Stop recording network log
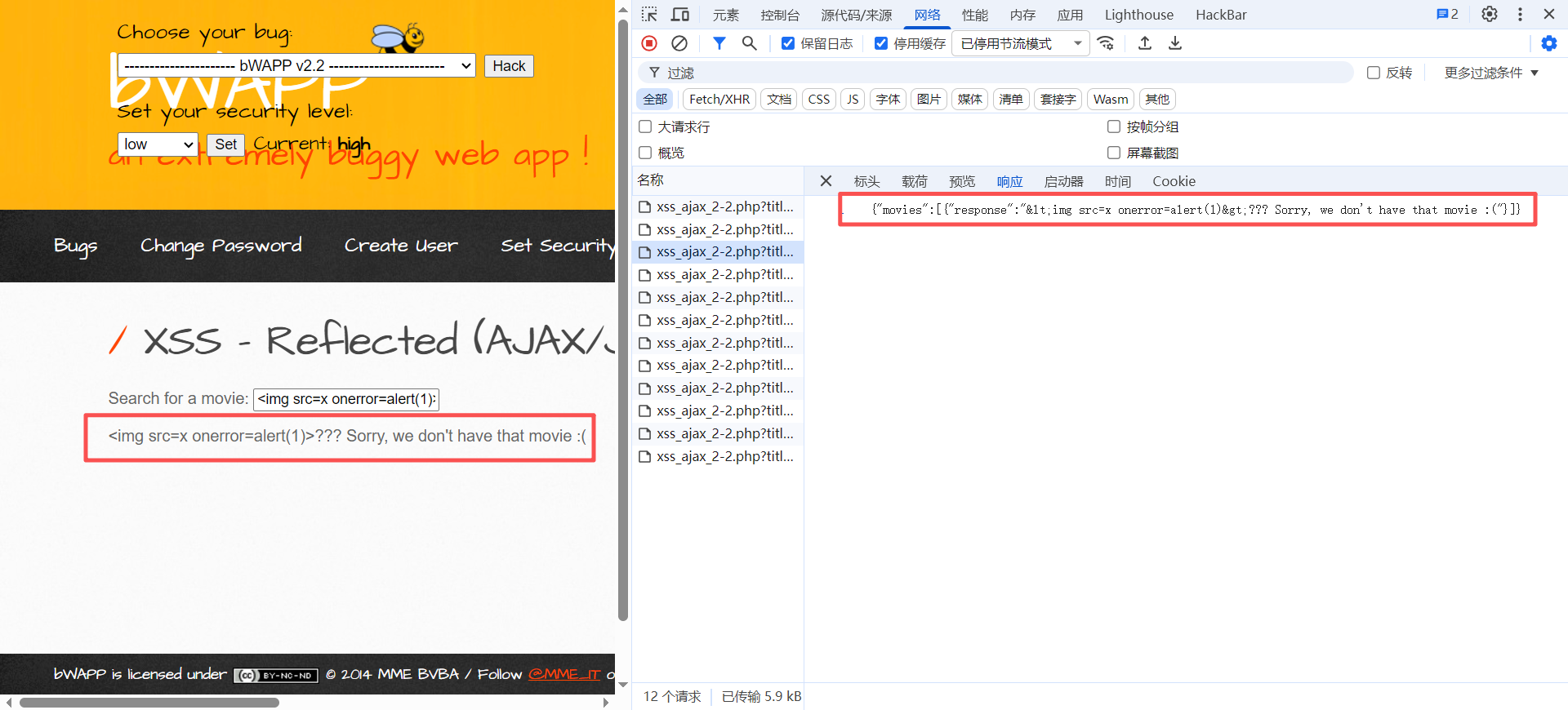Screen dimensions: 1568x710 [x=649, y=43]
